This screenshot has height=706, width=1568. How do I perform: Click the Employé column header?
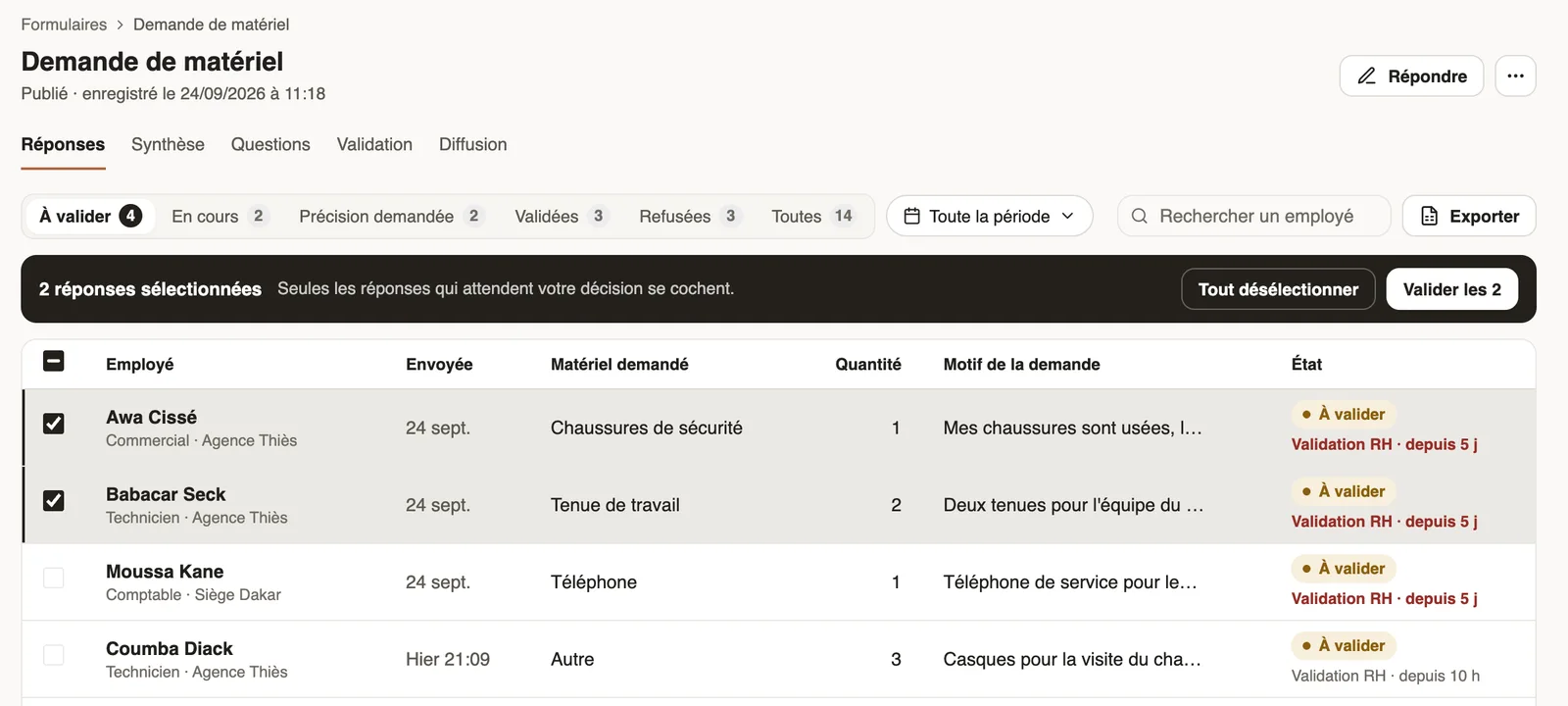pyautogui.click(x=140, y=364)
